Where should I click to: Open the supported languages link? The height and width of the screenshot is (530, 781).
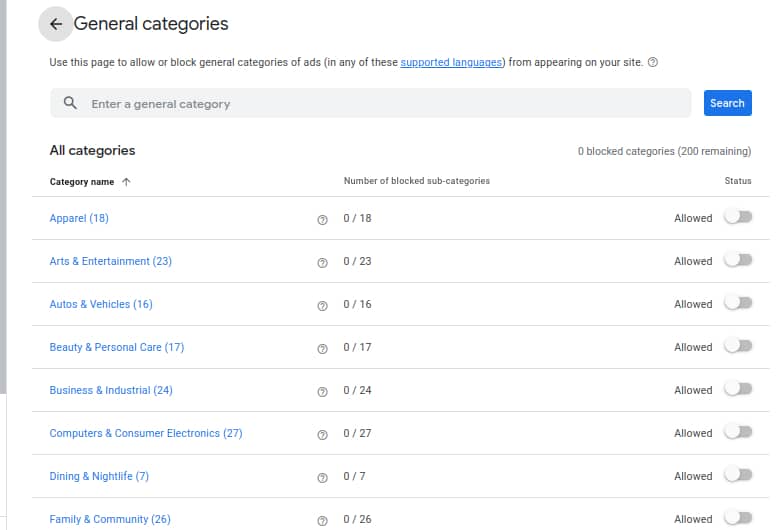coord(451,62)
